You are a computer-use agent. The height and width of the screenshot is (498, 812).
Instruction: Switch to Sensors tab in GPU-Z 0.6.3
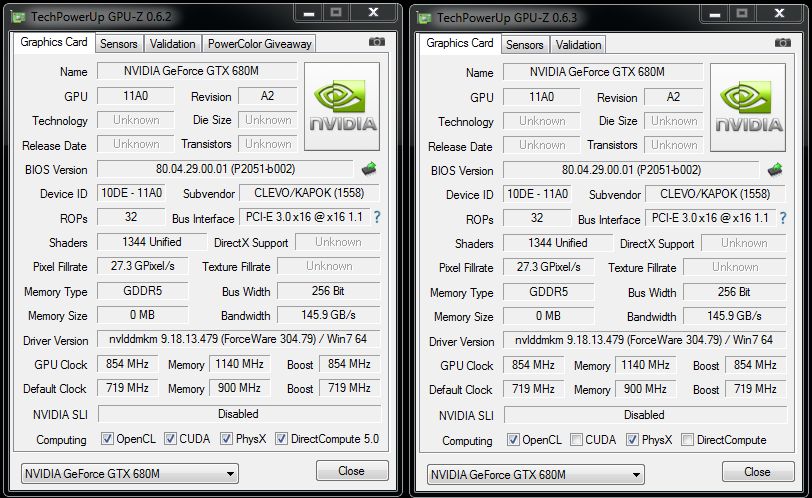point(525,45)
